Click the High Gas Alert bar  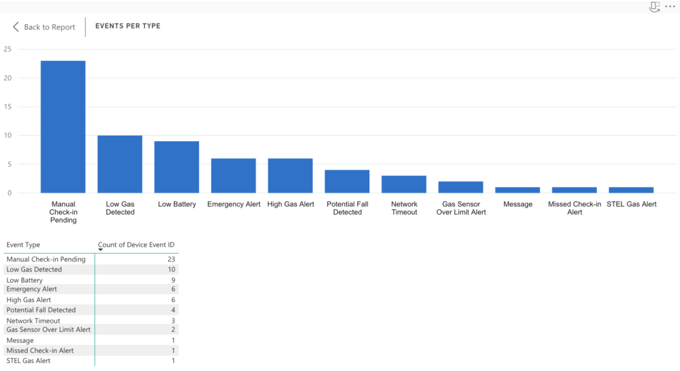coord(290,176)
